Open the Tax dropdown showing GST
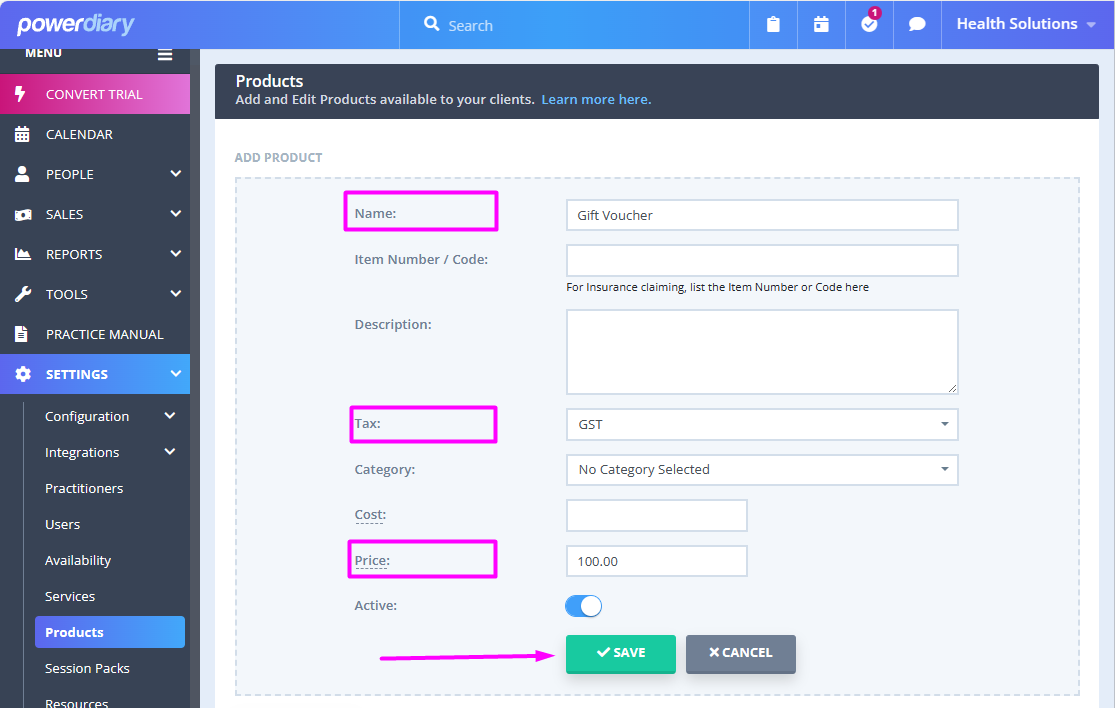Viewport: 1115px width, 708px height. (x=762, y=424)
